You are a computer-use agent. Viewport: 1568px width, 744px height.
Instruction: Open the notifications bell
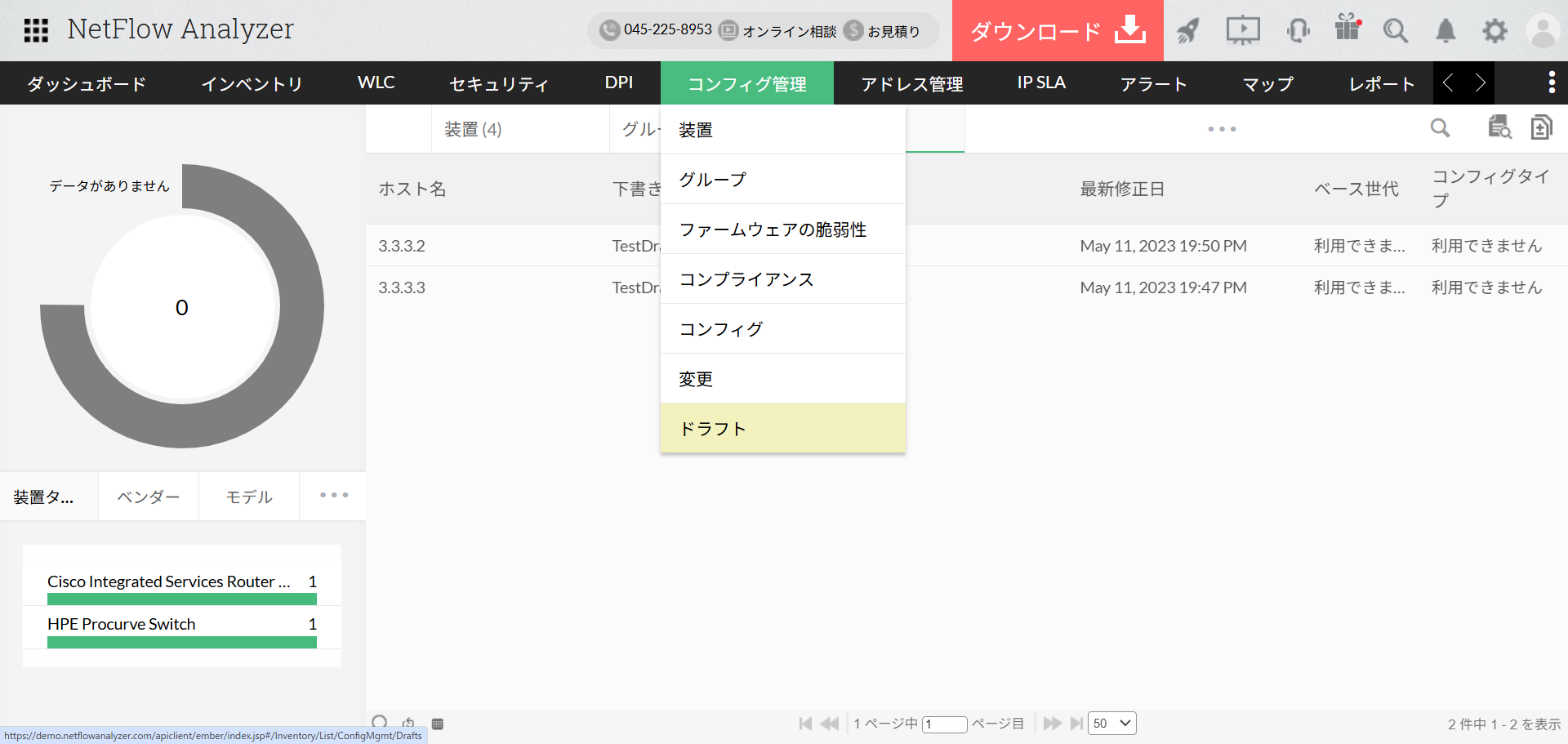tap(1445, 31)
